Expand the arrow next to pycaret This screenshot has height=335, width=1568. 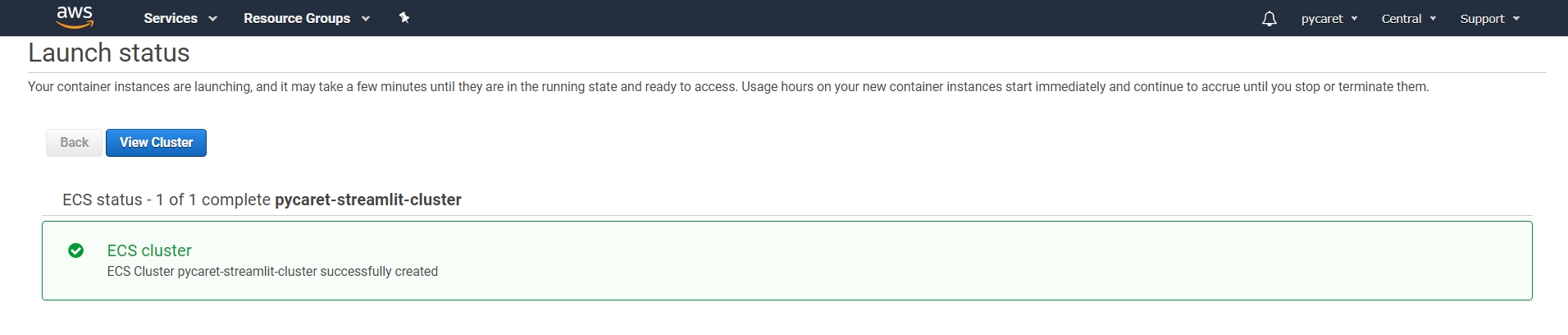tap(1354, 19)
